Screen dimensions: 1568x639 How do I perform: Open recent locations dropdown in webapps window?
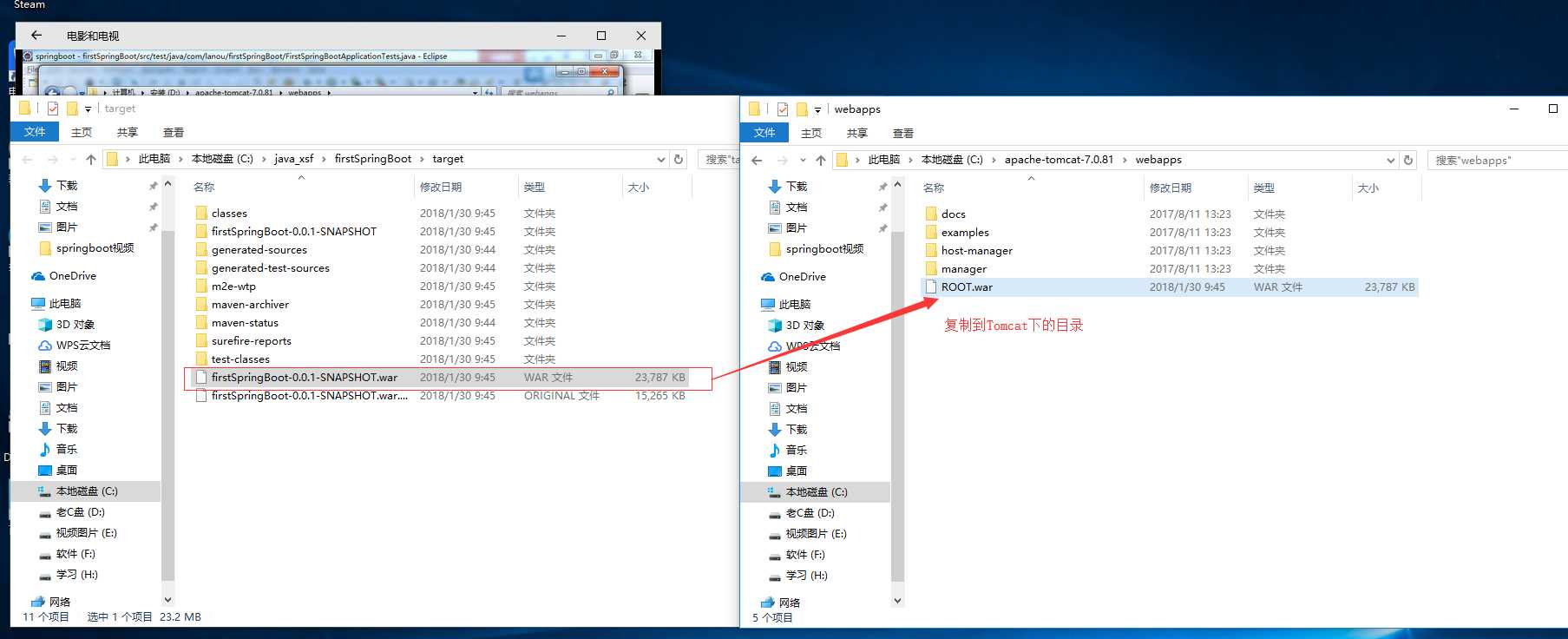[x=803, y=160]
